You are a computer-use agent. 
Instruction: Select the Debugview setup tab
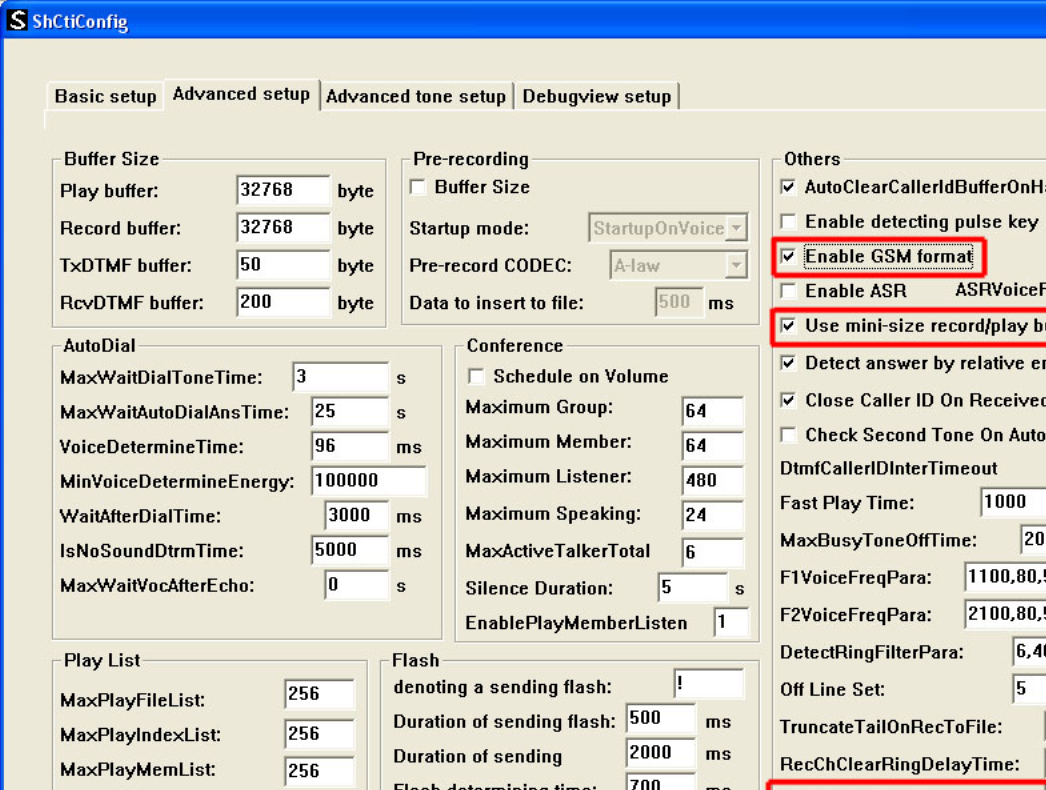[x=597, y=96]
